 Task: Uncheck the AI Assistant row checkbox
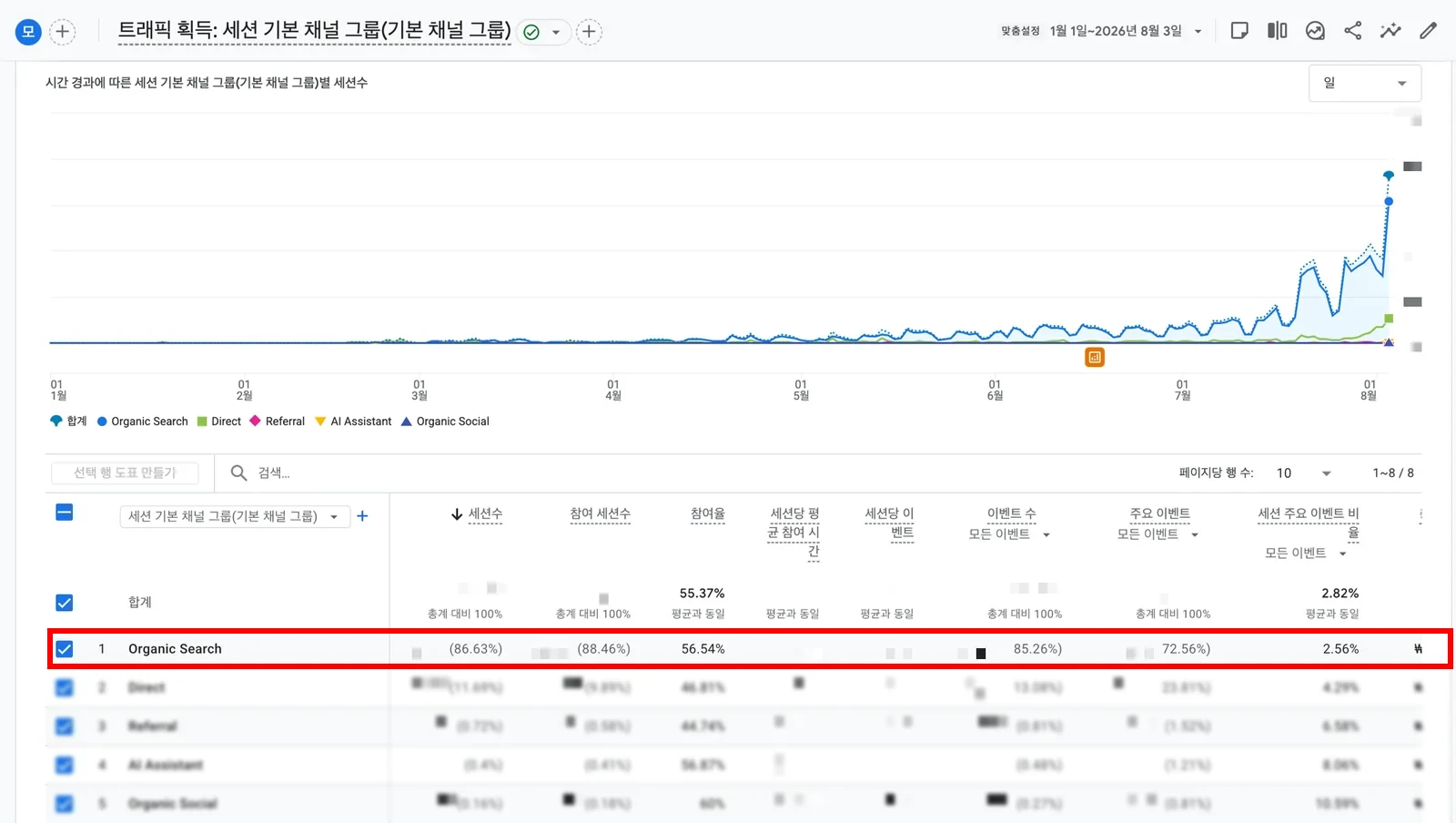pos(65,765)
